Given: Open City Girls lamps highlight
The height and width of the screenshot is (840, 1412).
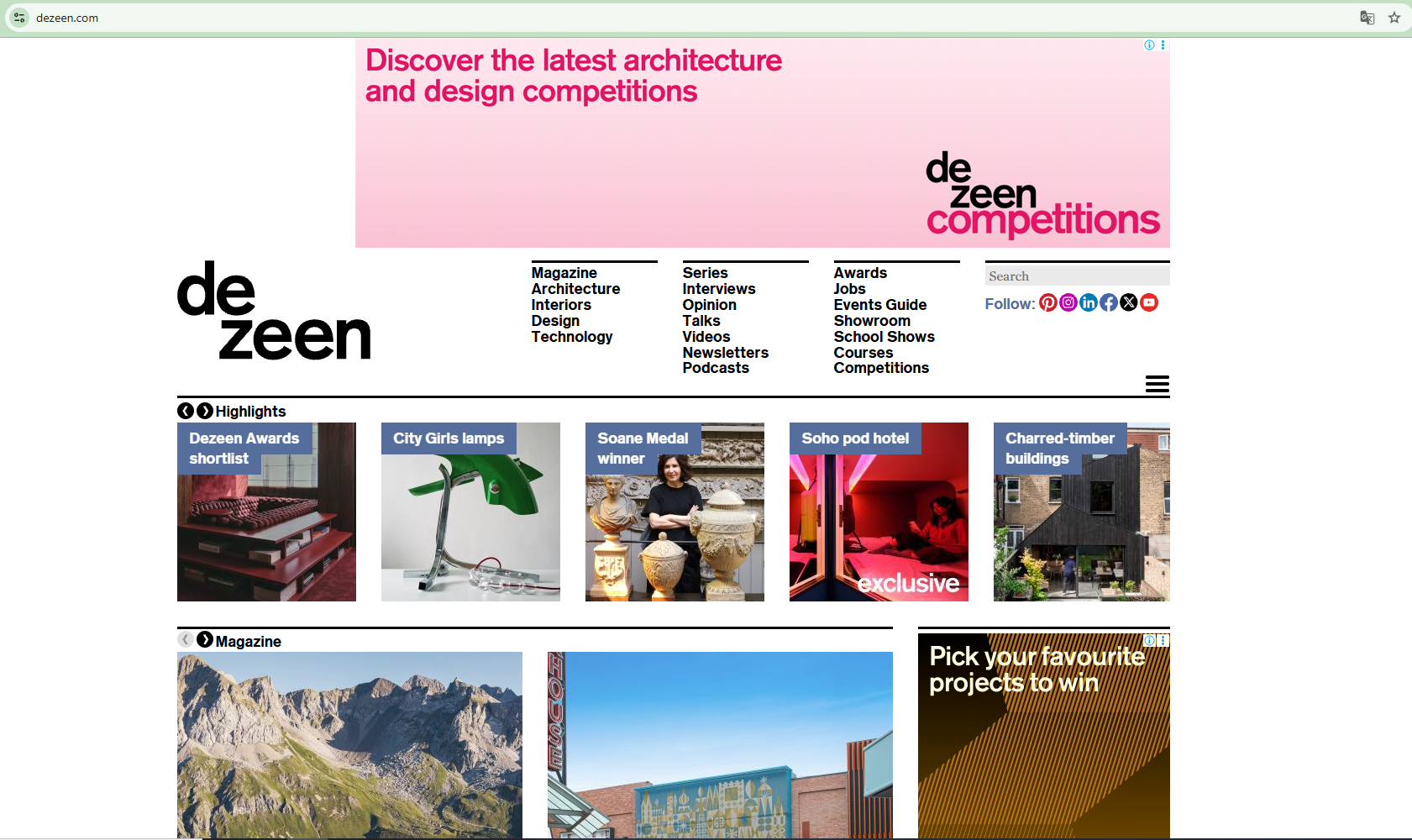Looking at the screenshot, I should [x=470, y=512].
